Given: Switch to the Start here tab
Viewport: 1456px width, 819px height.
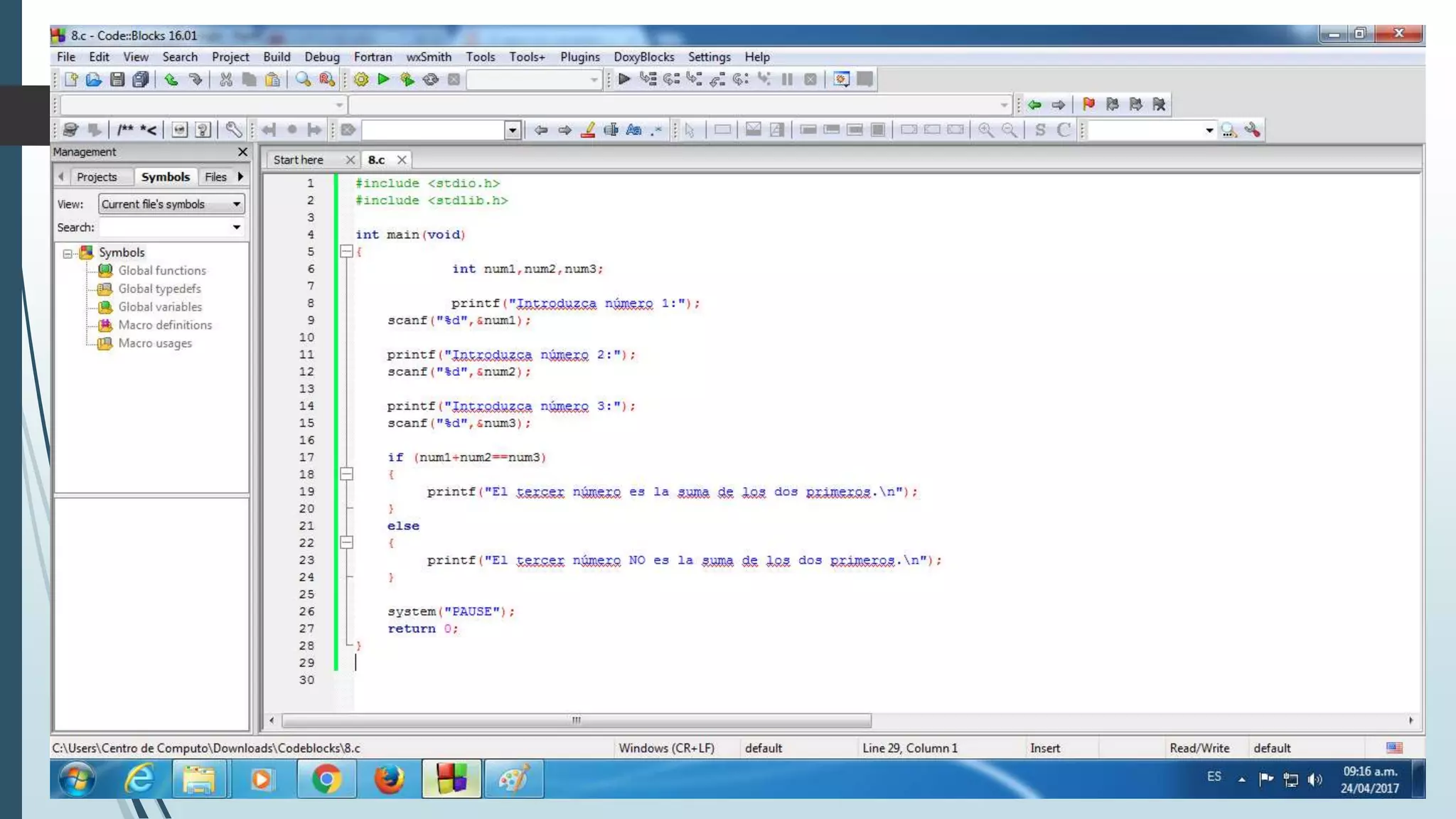Looking at the screenshot, I should tap(299, 160).
